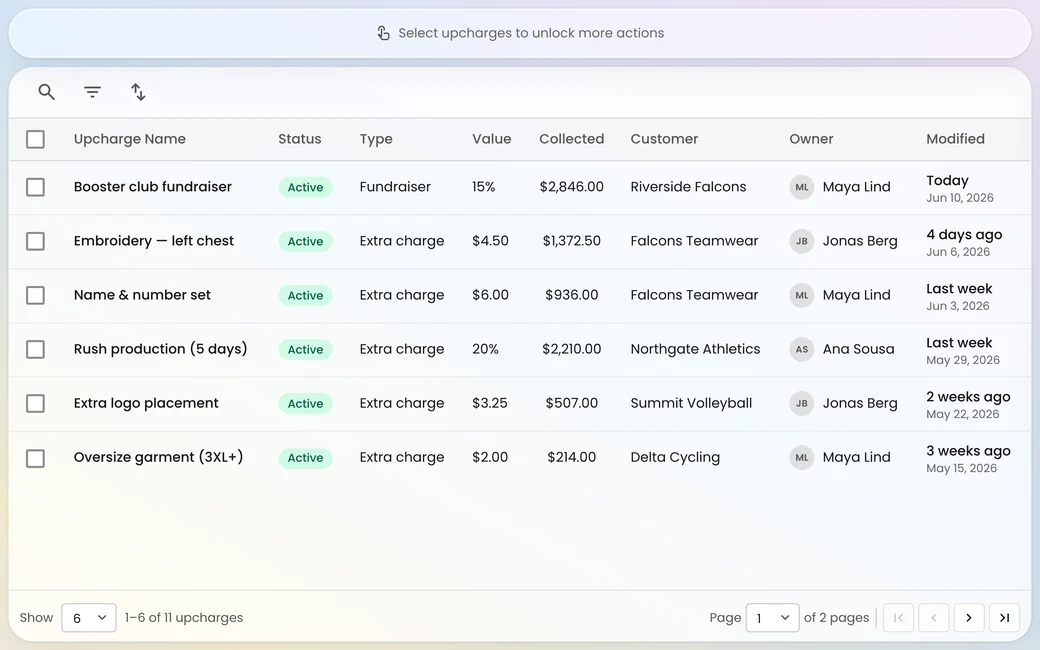
Task: Open the filter options
Action: pyautogui.click(x=92, y=92)
